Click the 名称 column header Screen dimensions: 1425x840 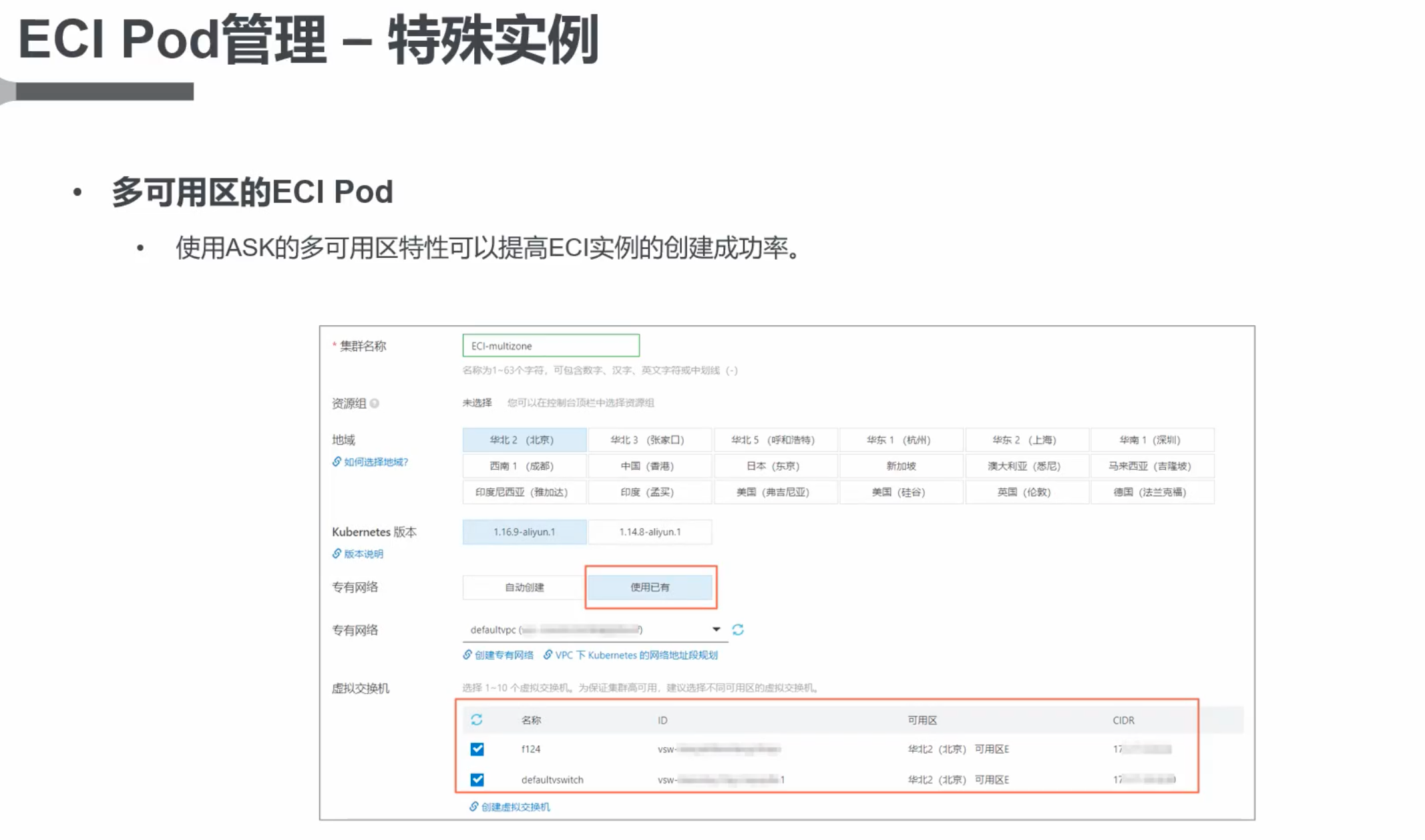click(x=531, y=720)
